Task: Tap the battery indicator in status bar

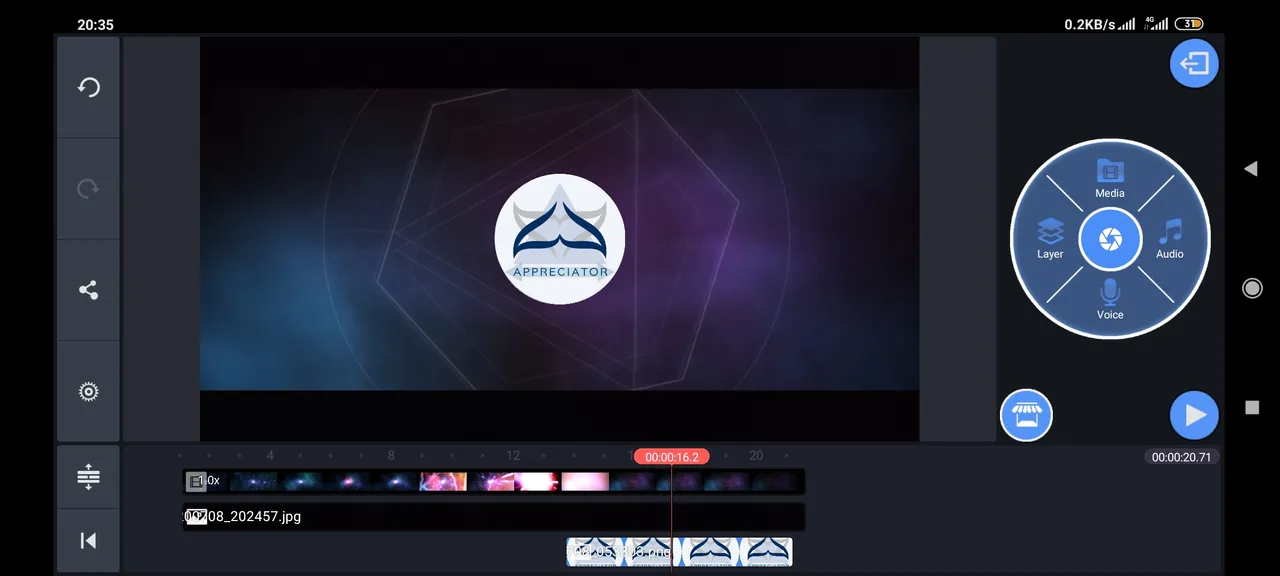Action: [x=1189, y=24]
